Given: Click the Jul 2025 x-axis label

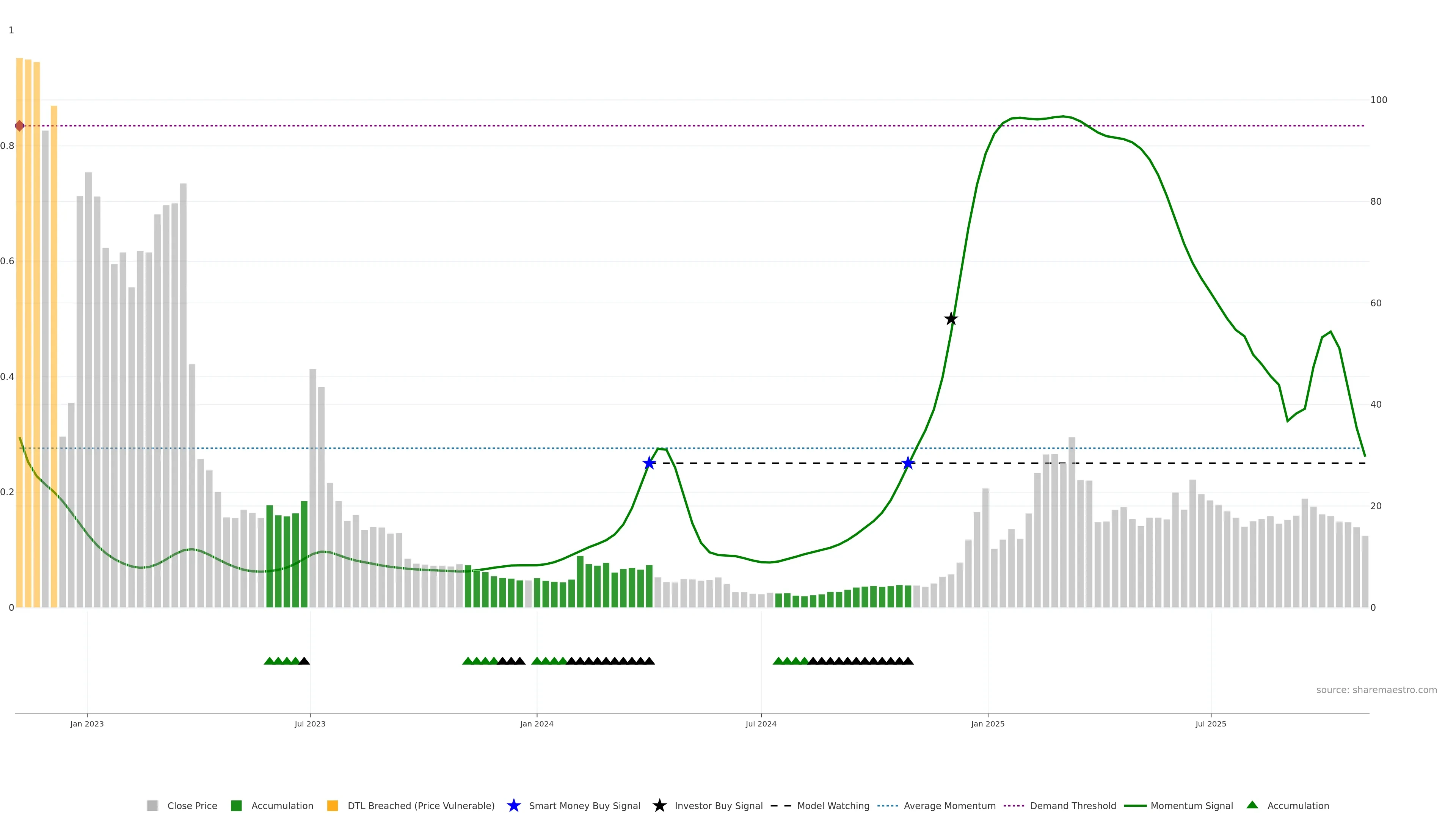Looking at the screenshot, I should click(1211, 723).
